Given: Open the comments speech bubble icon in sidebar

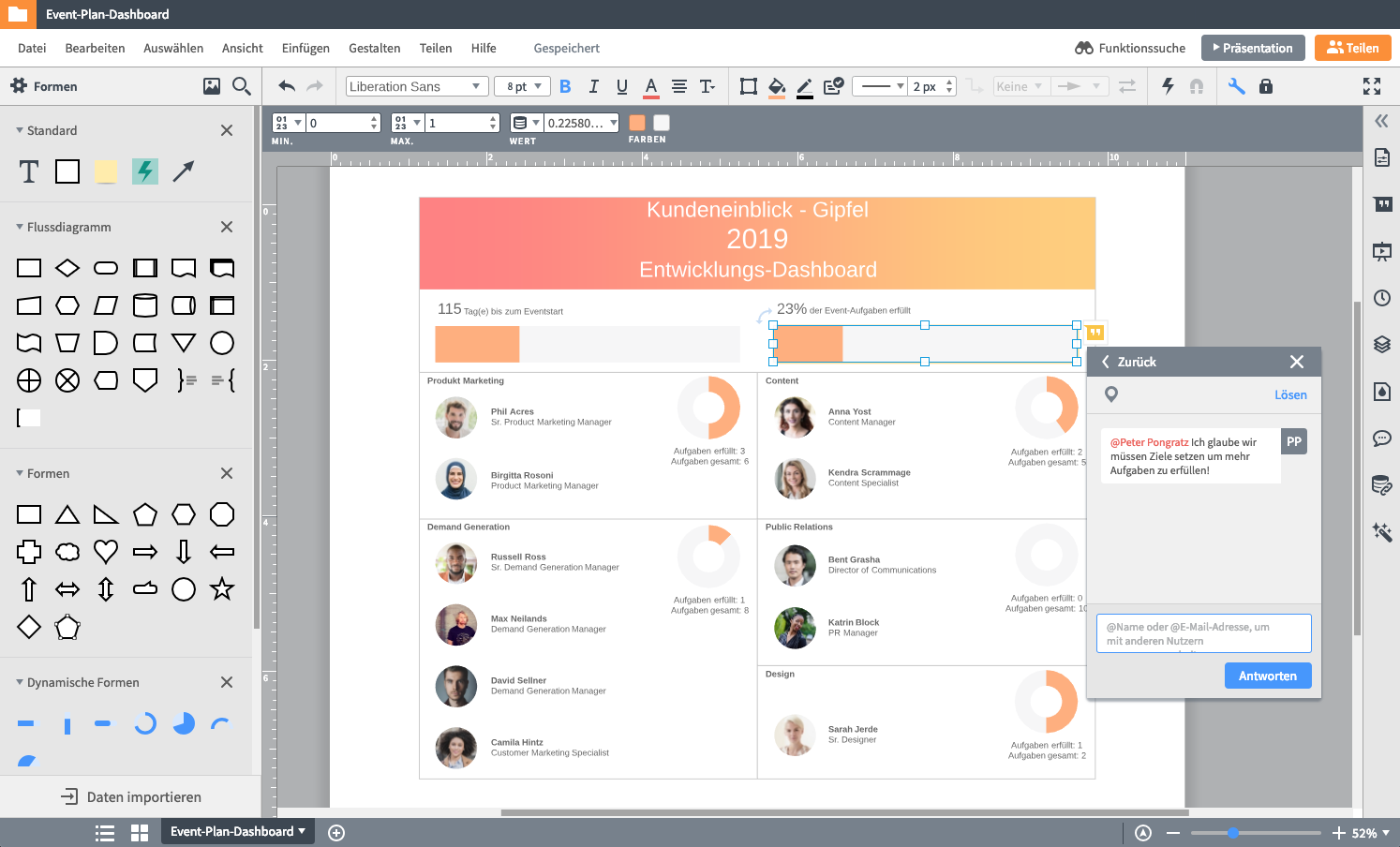Looking at the screenshot, I should (1381, 438).
